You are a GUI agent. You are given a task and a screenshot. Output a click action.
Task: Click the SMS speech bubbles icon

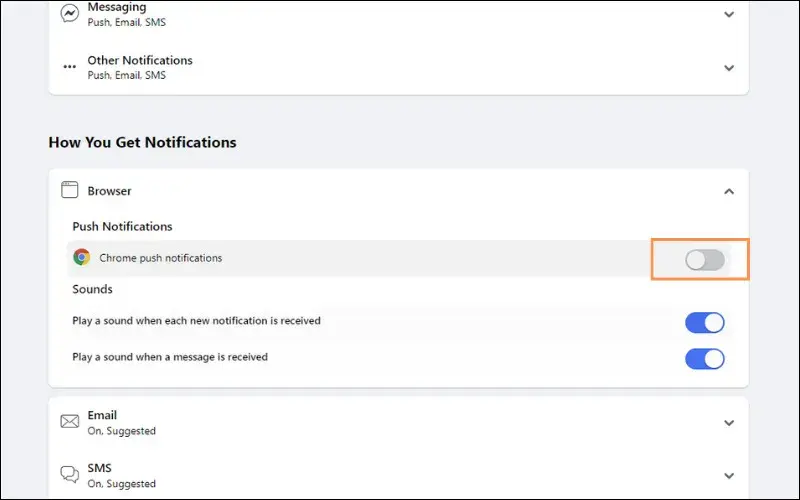pyautogui.click(x=69, y=474)
